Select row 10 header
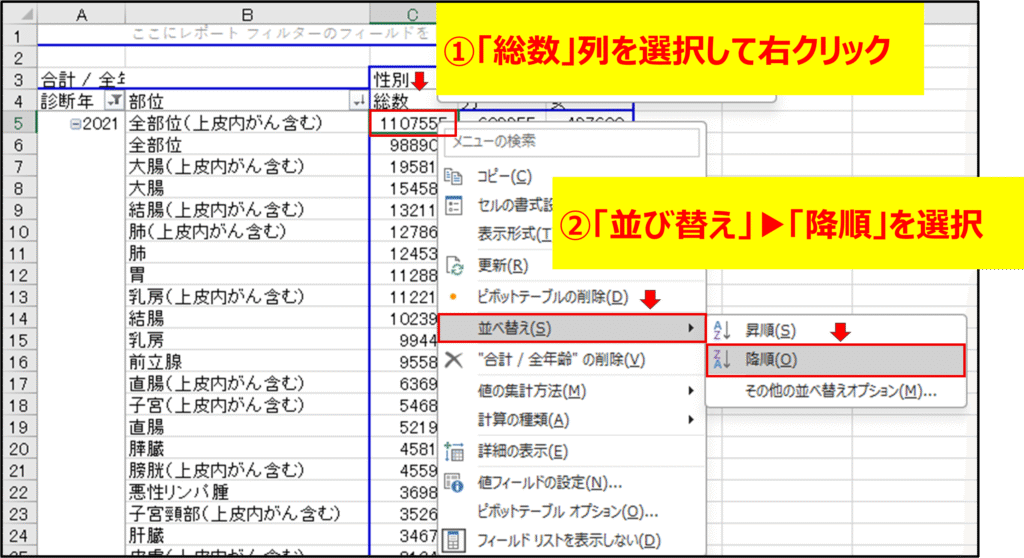This screenshot has width=1024, height=558. click(18, 232)
